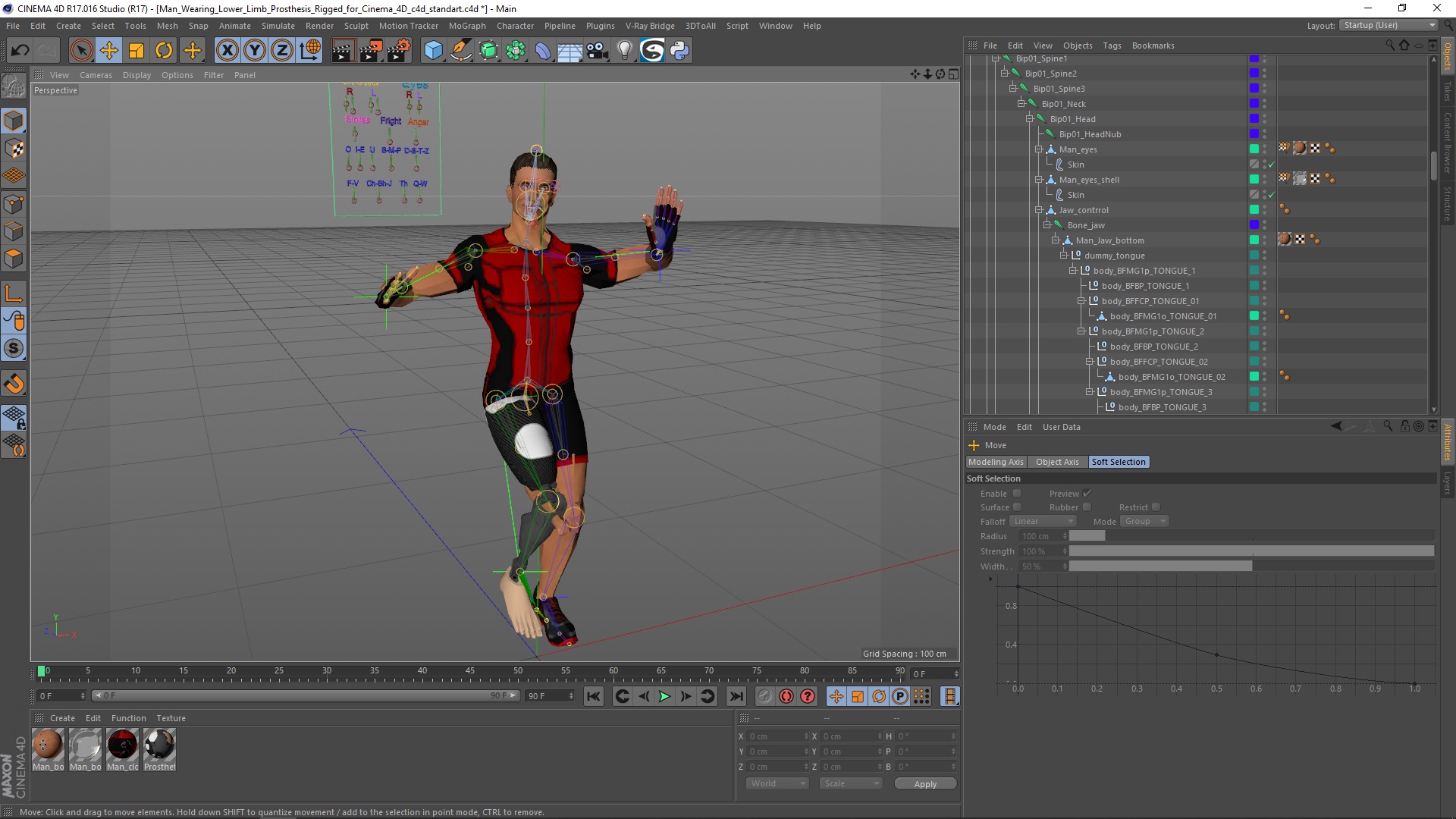The width and height of the screenshot is (1456, 819).
Task: Click the Undo arrow icon
Action: pyautogui.click(x=20, y=51)
